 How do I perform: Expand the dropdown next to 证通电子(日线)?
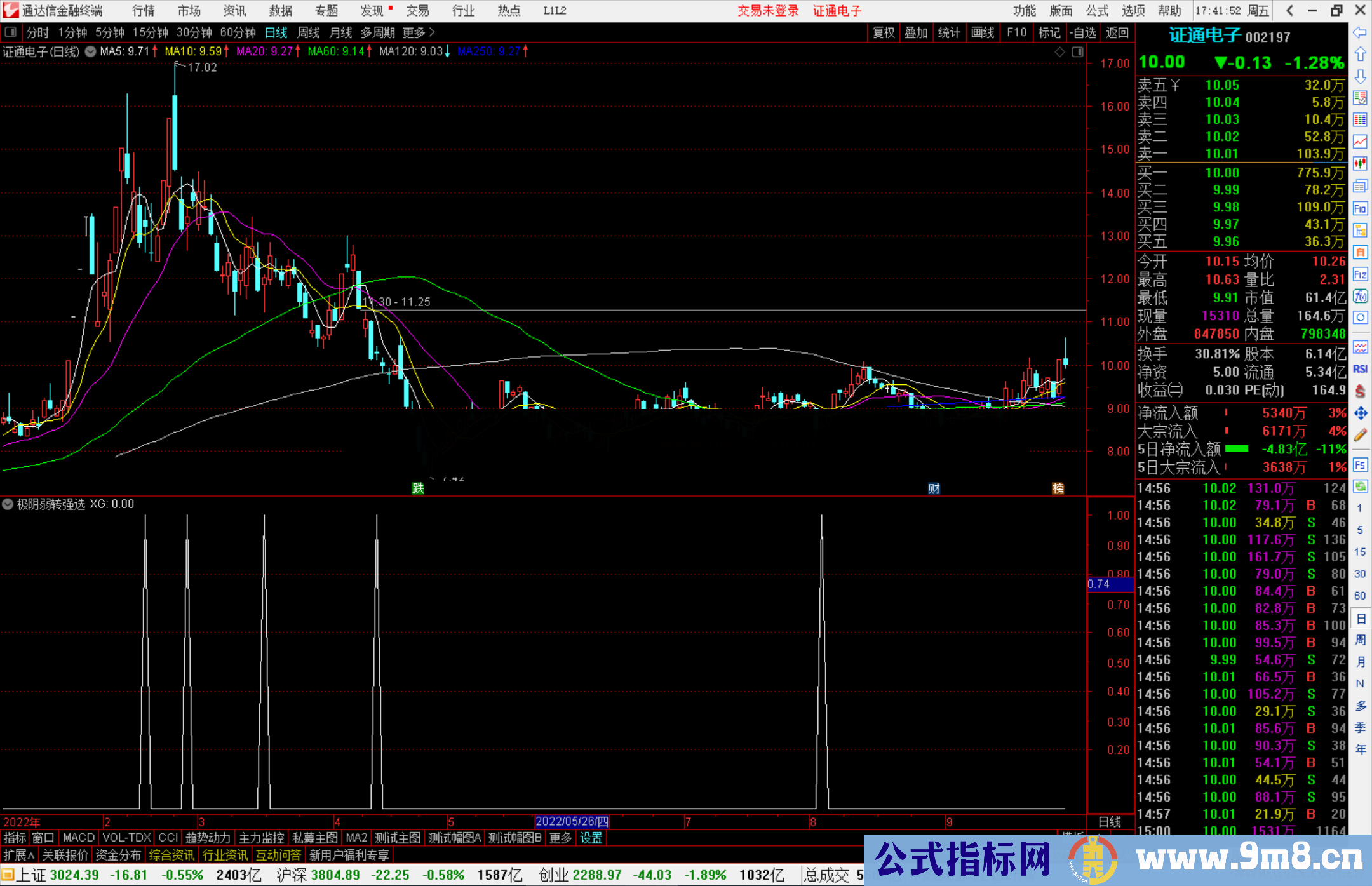[91, 52]
